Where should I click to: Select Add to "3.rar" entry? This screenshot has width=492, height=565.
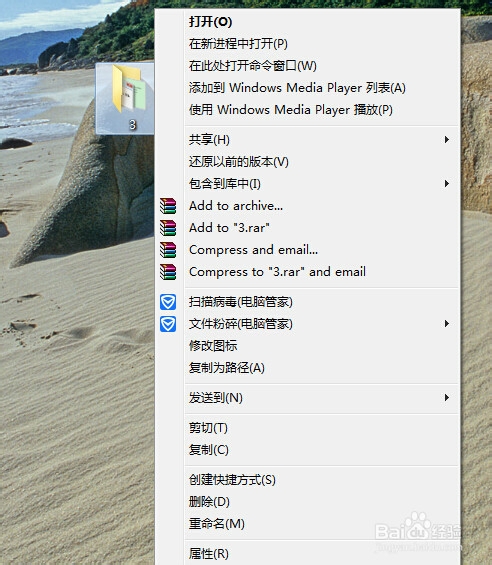tap(308, 228)
